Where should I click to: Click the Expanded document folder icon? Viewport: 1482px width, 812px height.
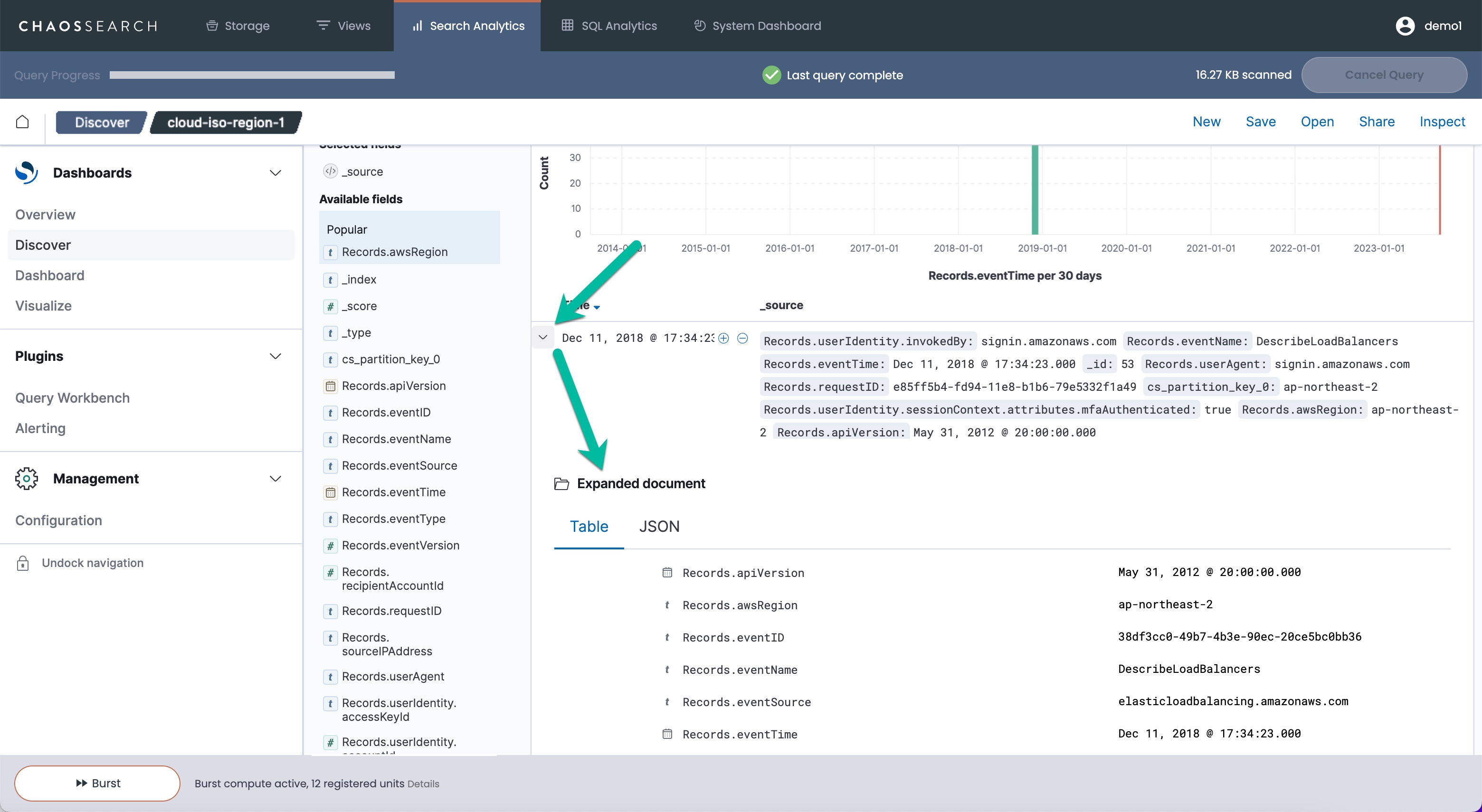pyautogui.click(x=561, y=483)
